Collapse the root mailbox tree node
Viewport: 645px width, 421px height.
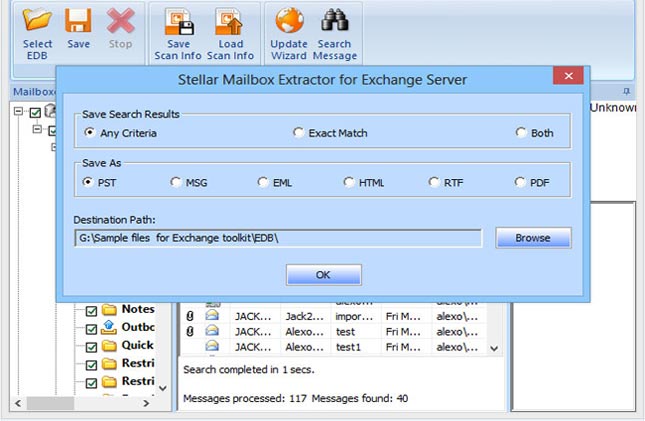click(18, 111)
